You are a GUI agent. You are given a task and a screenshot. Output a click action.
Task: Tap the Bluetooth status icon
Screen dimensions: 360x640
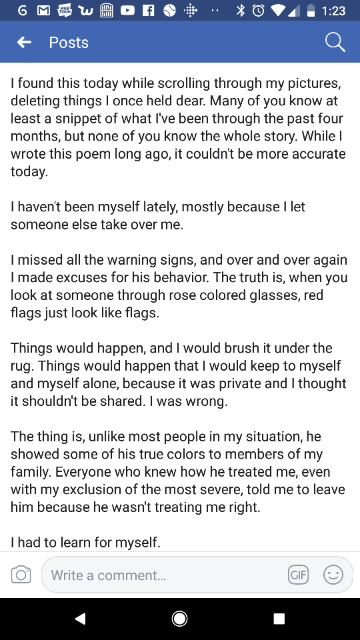point(240,11)
